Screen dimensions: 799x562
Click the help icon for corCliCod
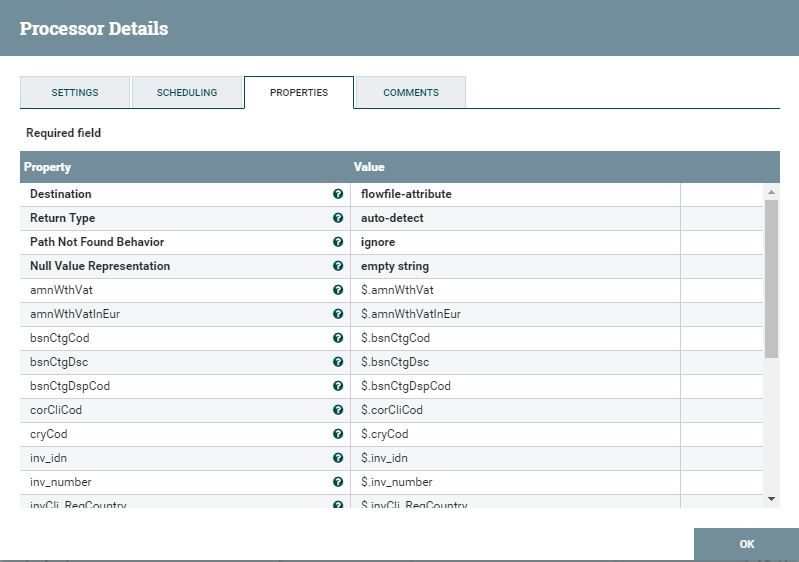coord(338,410)
